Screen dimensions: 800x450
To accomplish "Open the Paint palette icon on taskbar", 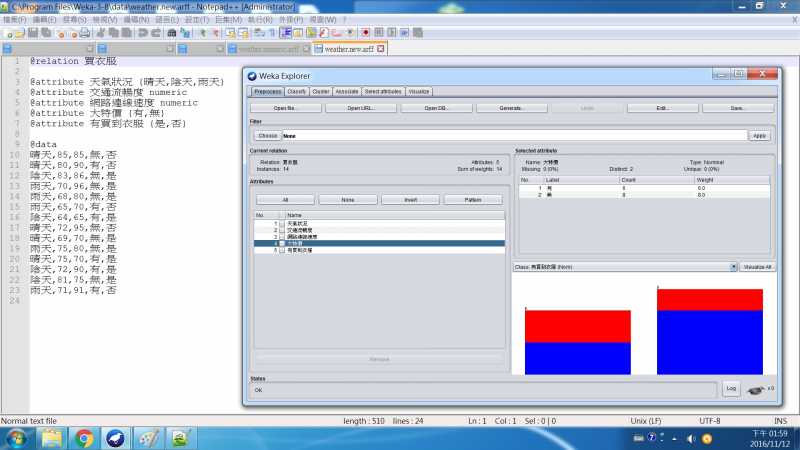I will [x=148, y=438].
